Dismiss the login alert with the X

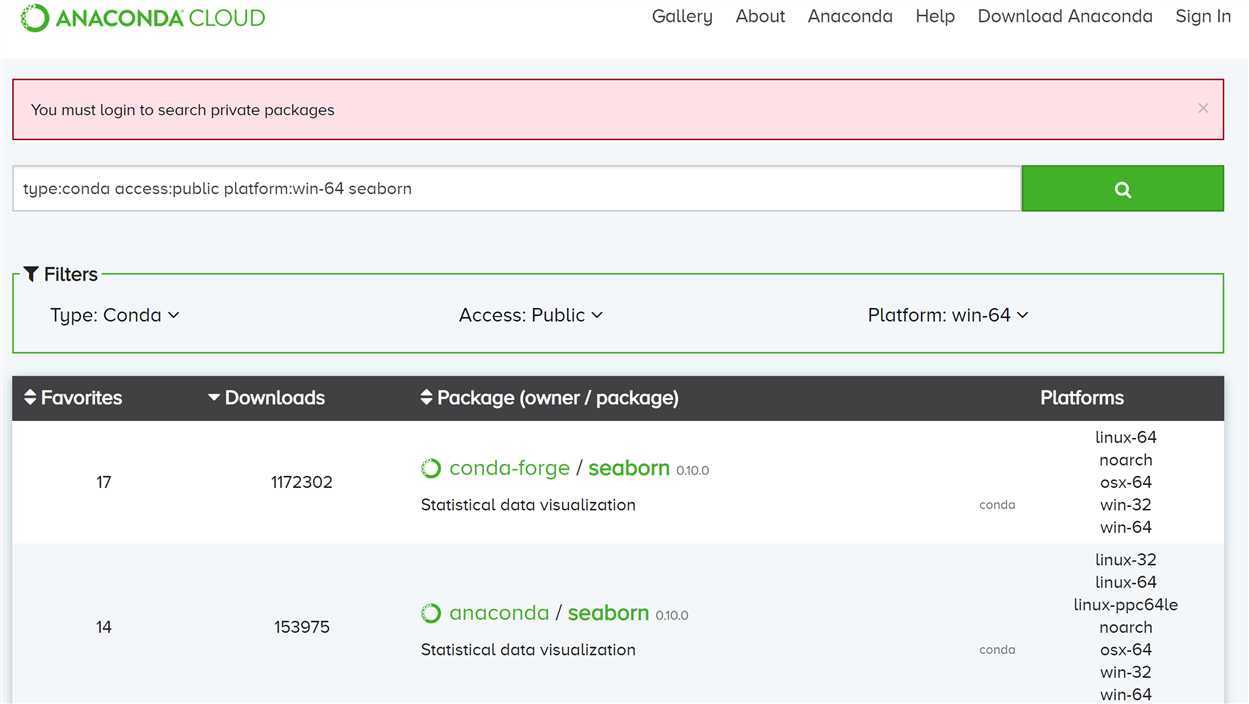1203,108
